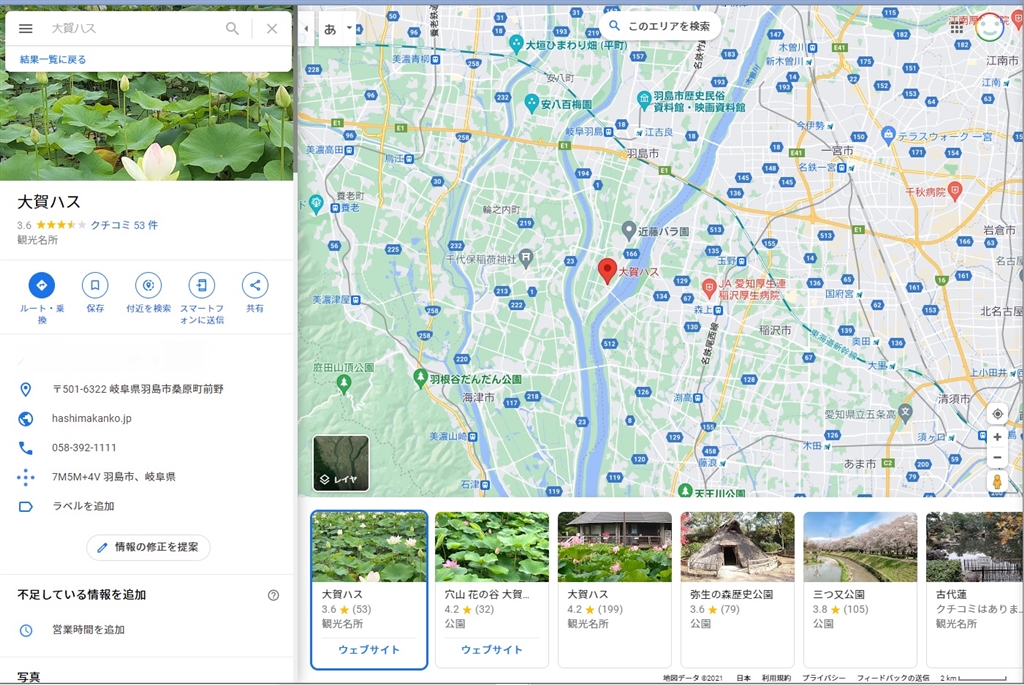Click red 大賀ハス map pin
Viewport: 1024px width, 685px height.
pyautogui.click(x=607, y=270)
